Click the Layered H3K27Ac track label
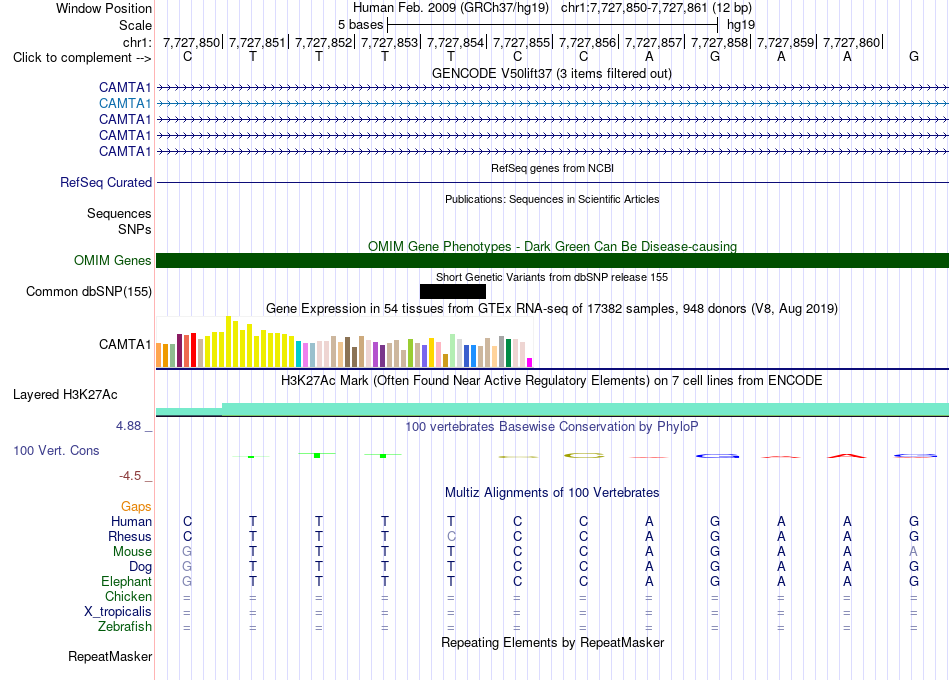Image resolution: width=950 pixels, height=680 pixels. point(65,395)
